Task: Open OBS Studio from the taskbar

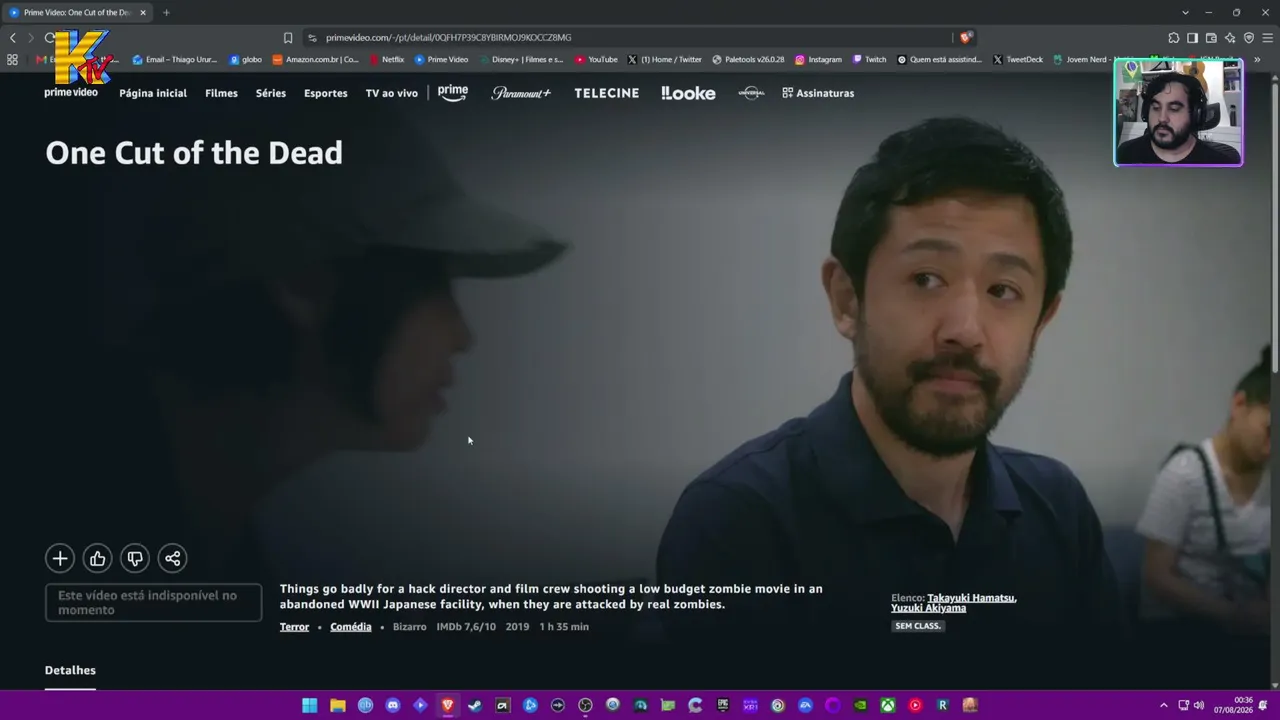Action: 585,705
